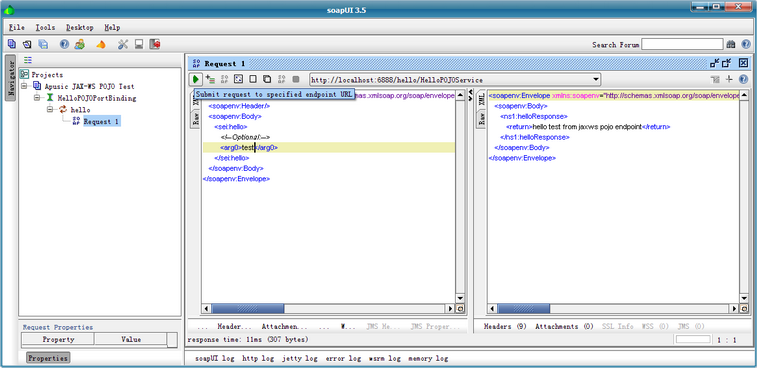Click the request editor horizontal scrollbar thumb
The image size is (757, 368).
pos(248,309)
